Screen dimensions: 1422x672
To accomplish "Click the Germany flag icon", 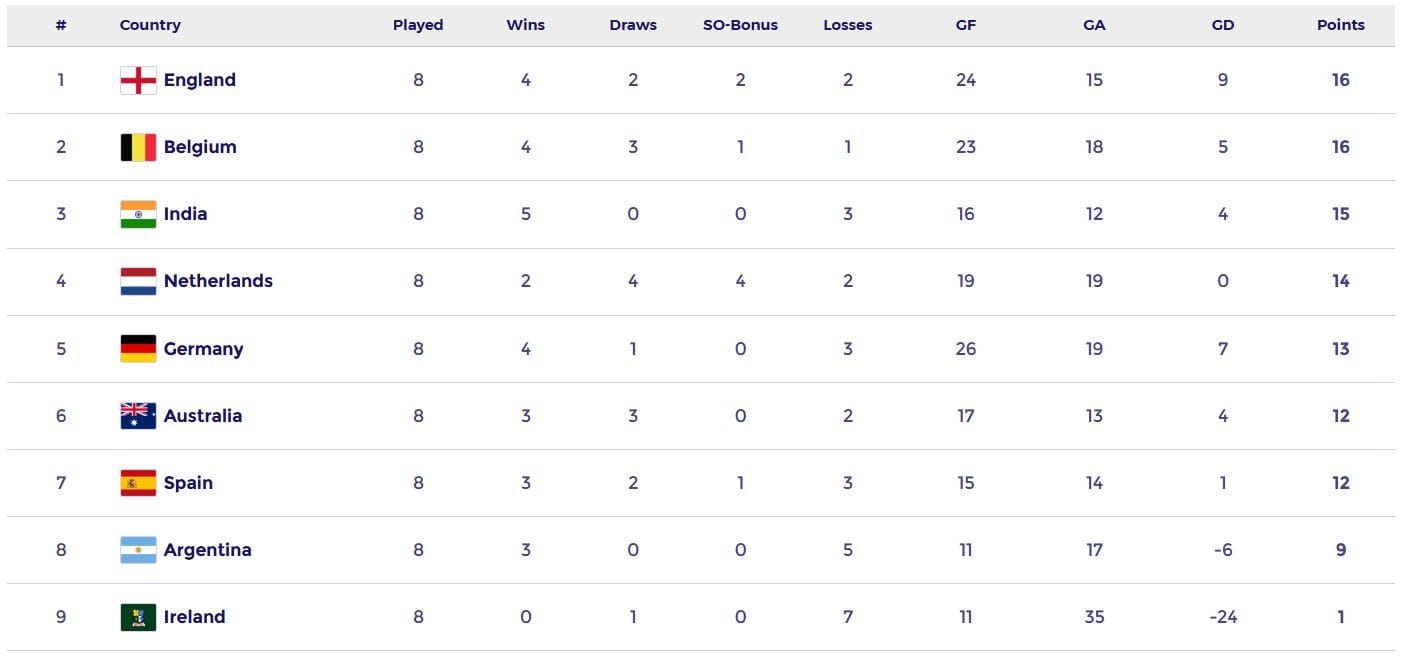I will coord(138,349).
